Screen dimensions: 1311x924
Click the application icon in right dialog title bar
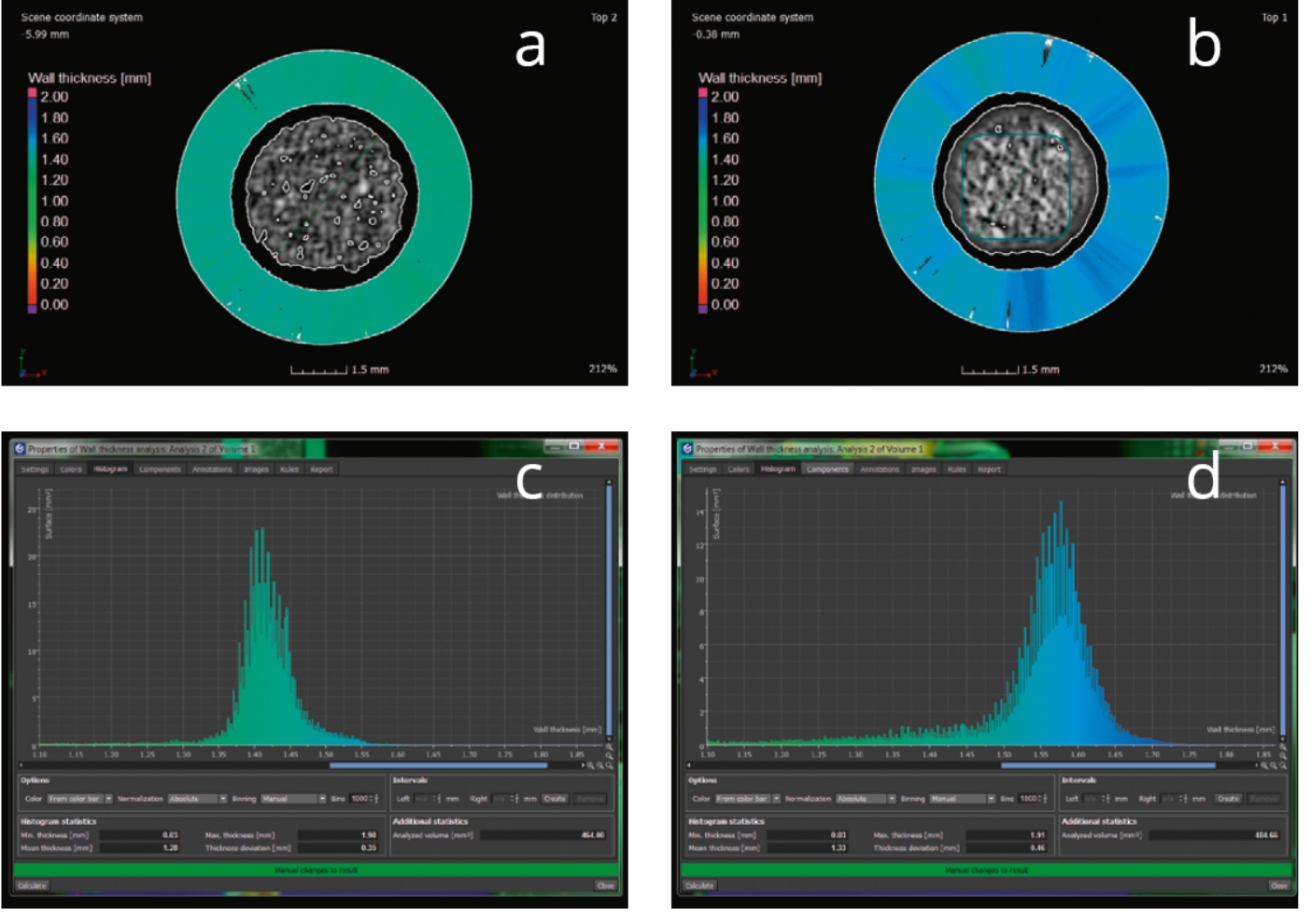pyautogui.click(x=687, y=449)
